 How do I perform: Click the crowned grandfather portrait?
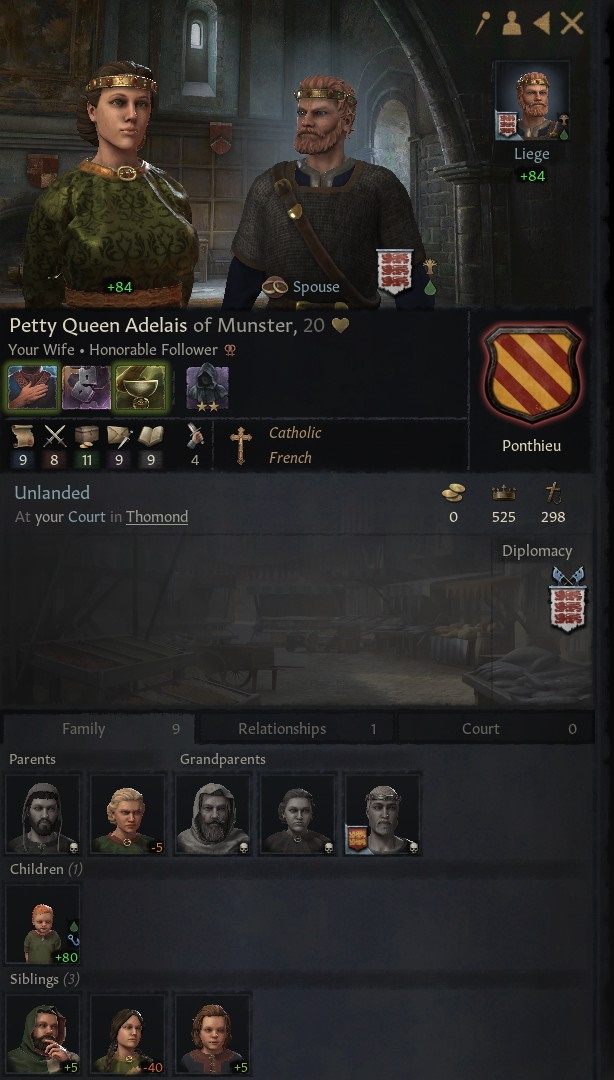[382, 814]
